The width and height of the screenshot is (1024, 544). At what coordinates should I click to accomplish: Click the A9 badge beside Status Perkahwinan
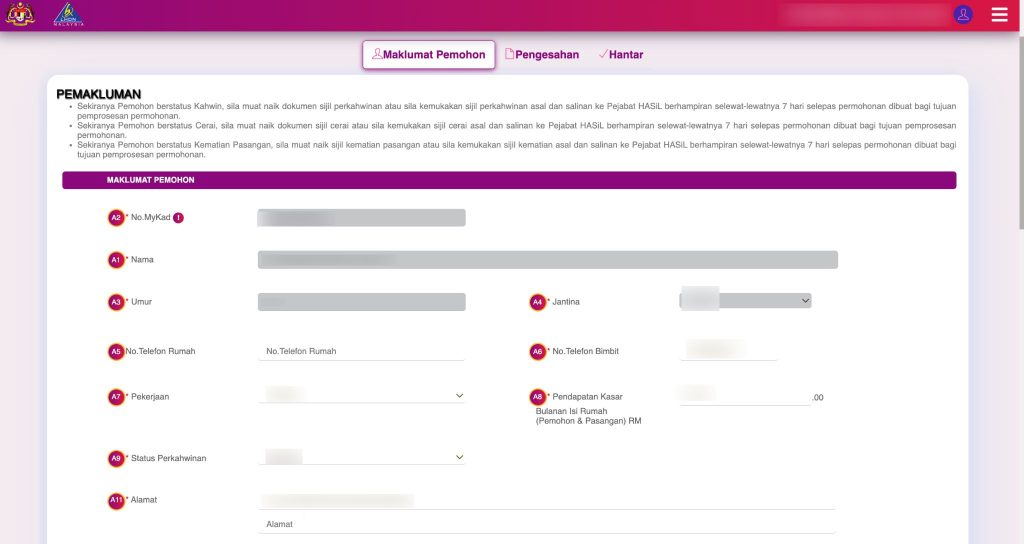click(x=116, y=458)
